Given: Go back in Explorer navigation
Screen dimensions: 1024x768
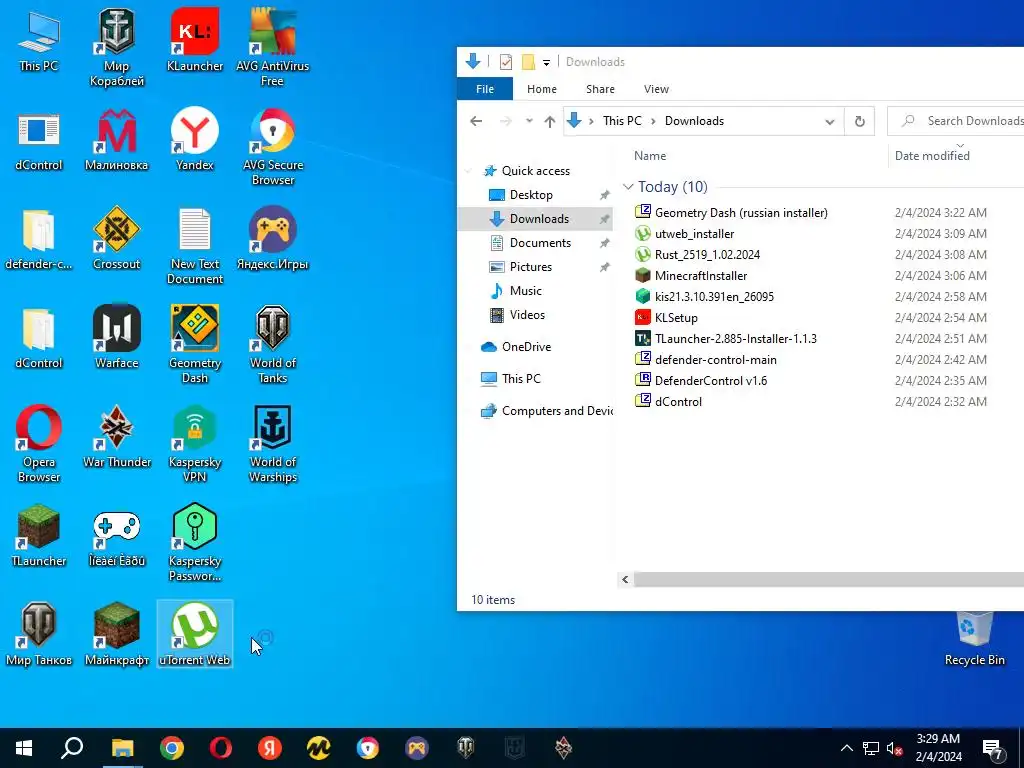Looking at the screenshot, I should (x=476, y=121).
